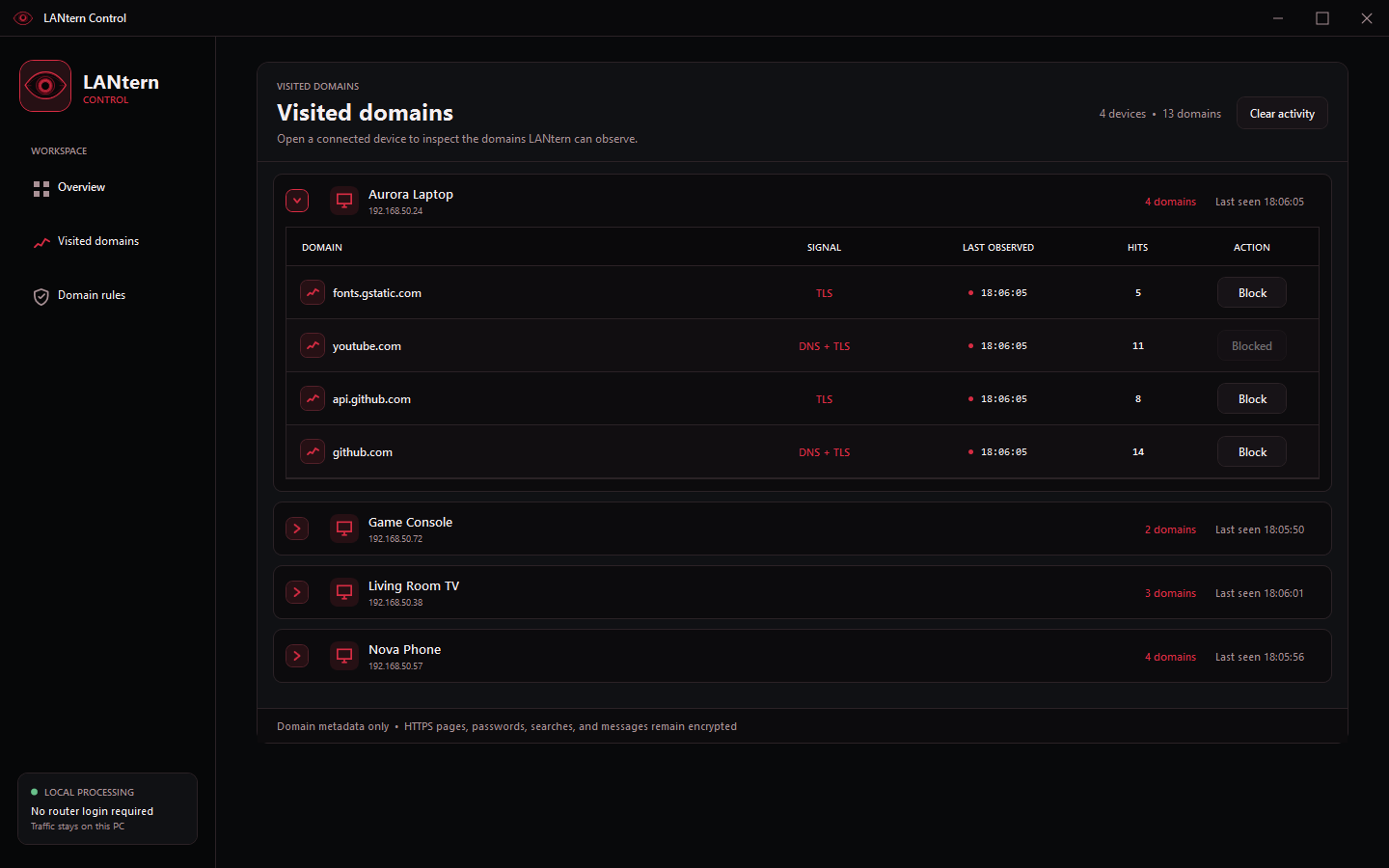Click the trend icon beside fonts.gstatic.com
1389x868 pixels.
coord(313,292)
